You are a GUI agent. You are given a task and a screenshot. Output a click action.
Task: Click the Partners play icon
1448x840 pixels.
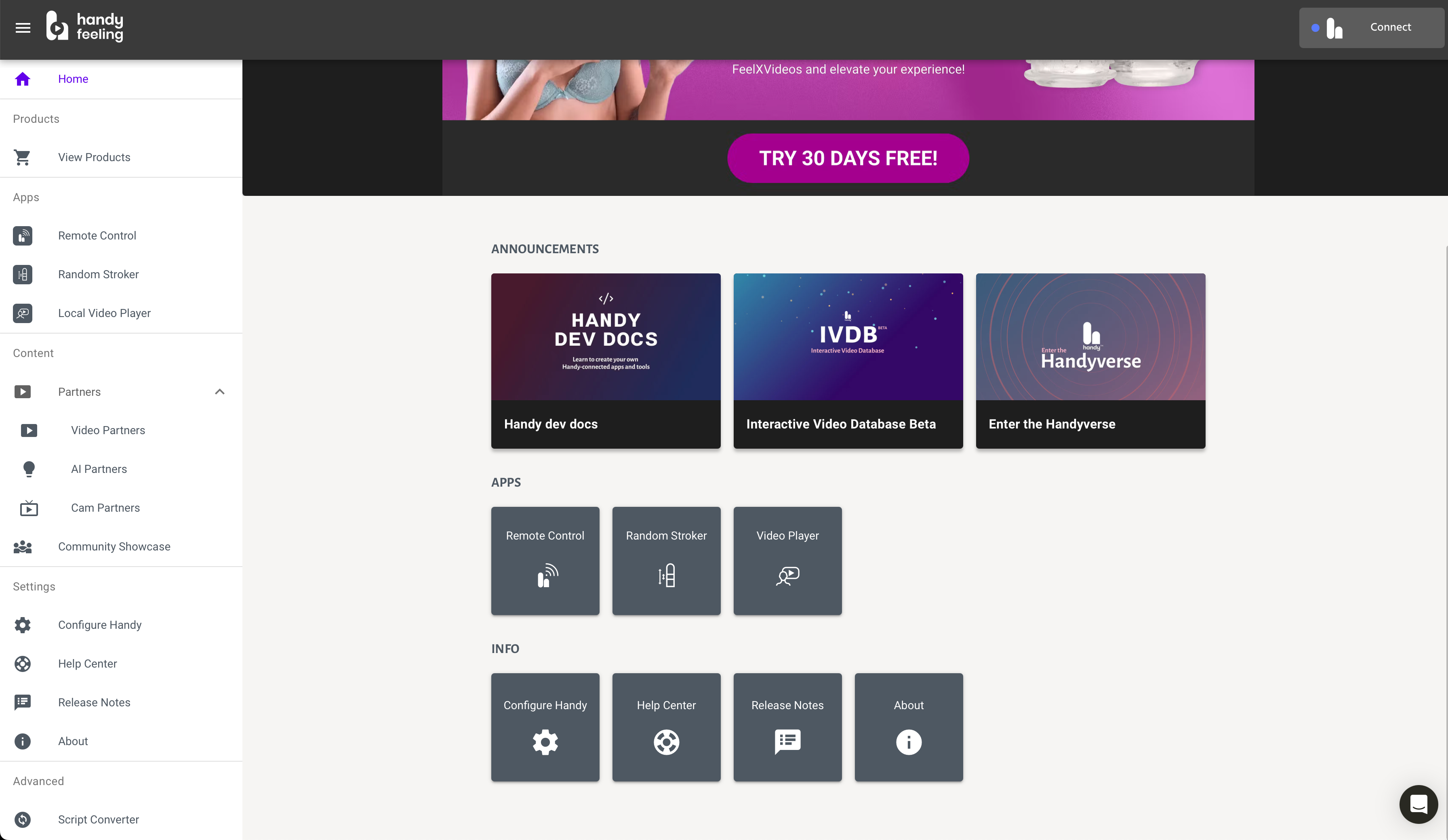[22, 392]
